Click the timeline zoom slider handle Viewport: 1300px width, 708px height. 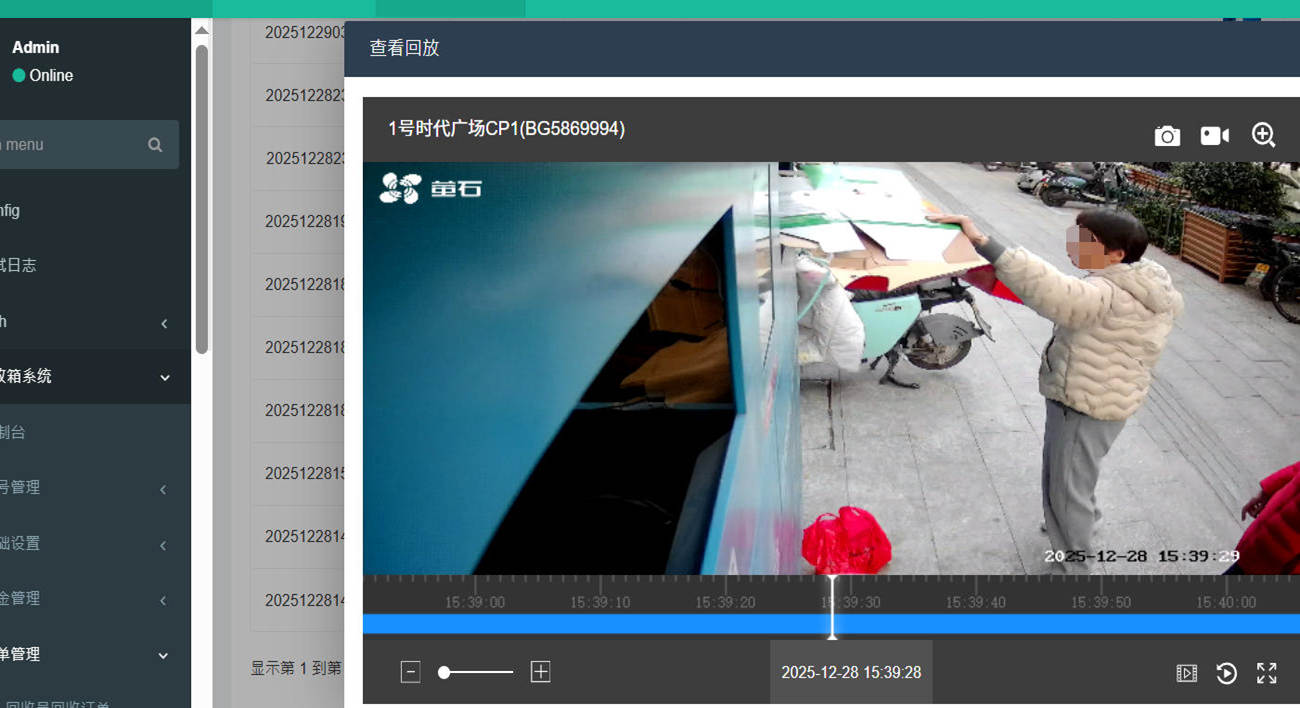pos(444,672)
